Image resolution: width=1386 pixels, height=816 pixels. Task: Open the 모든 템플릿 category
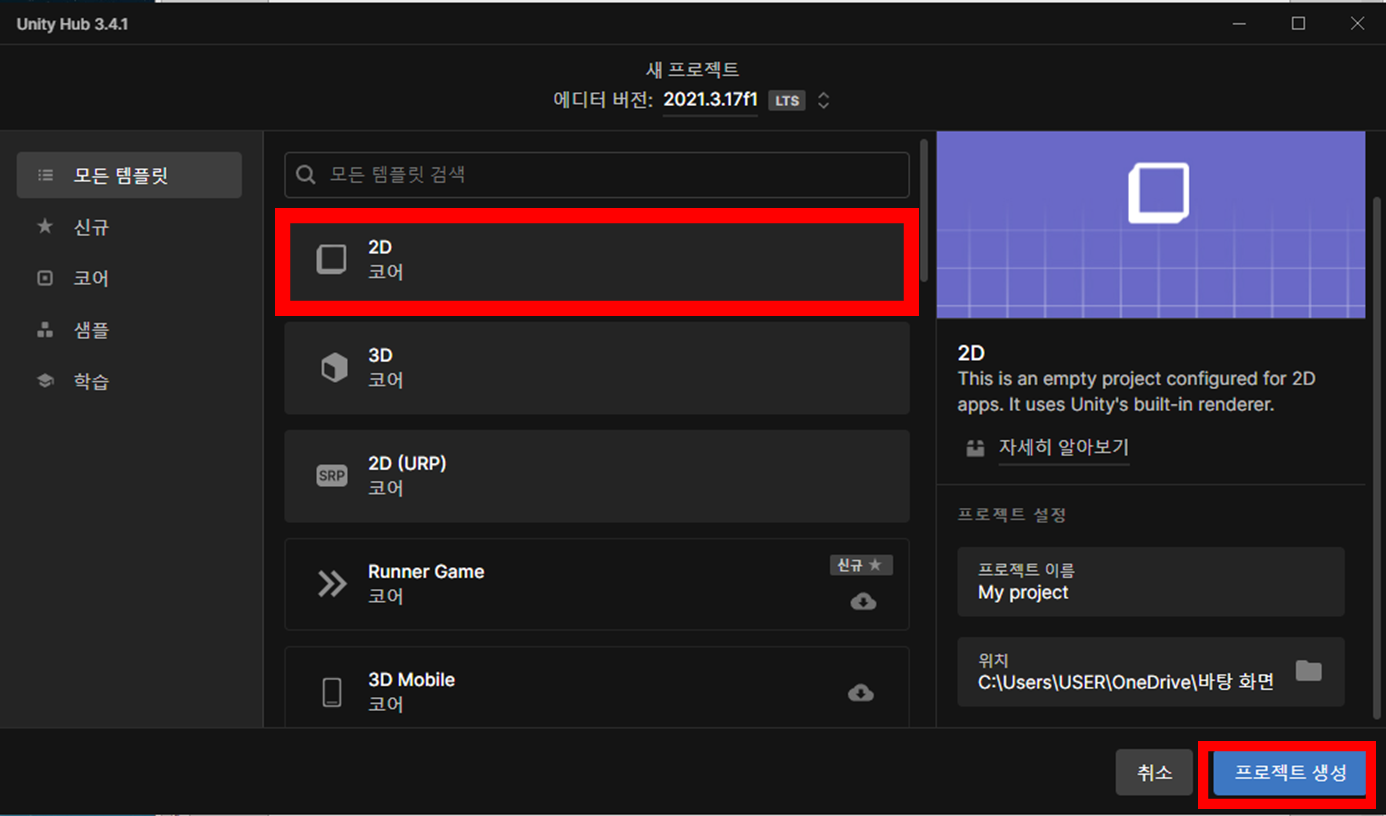click(x=129, y=175)
